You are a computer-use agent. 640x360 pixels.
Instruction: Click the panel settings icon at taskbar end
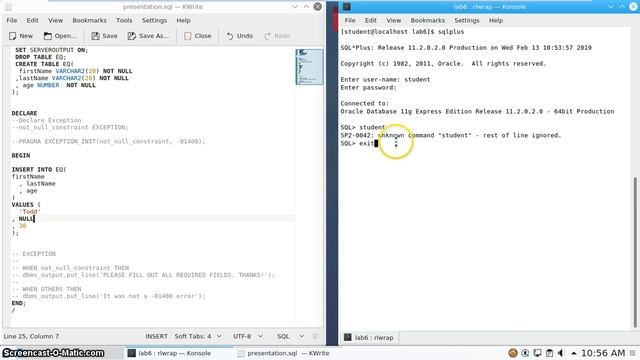632,353
